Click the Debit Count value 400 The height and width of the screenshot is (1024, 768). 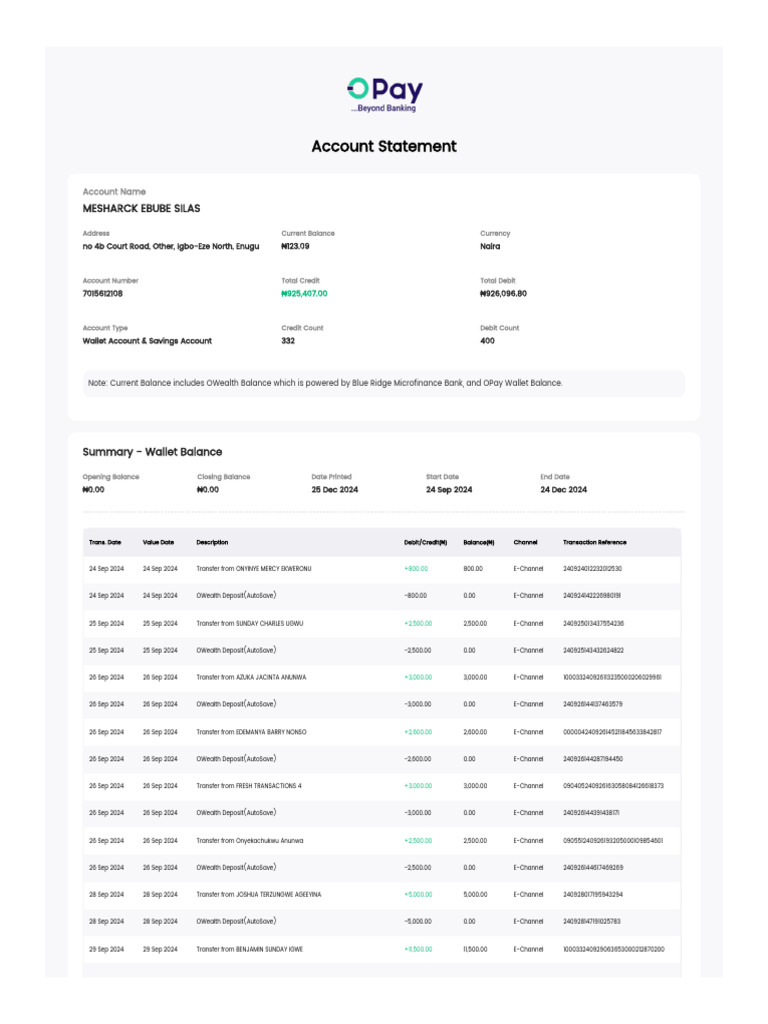click(x=487, y=341)
